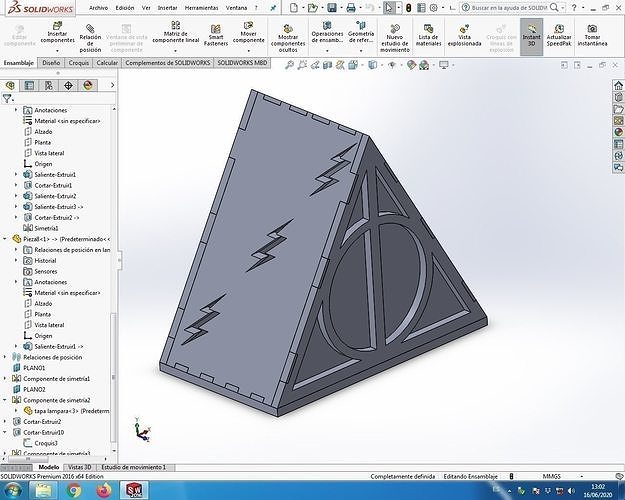The height and width of the screenshot is (500, 625).
Task: Select the Relación de posición tool
Action: click(x=90, y=38)
